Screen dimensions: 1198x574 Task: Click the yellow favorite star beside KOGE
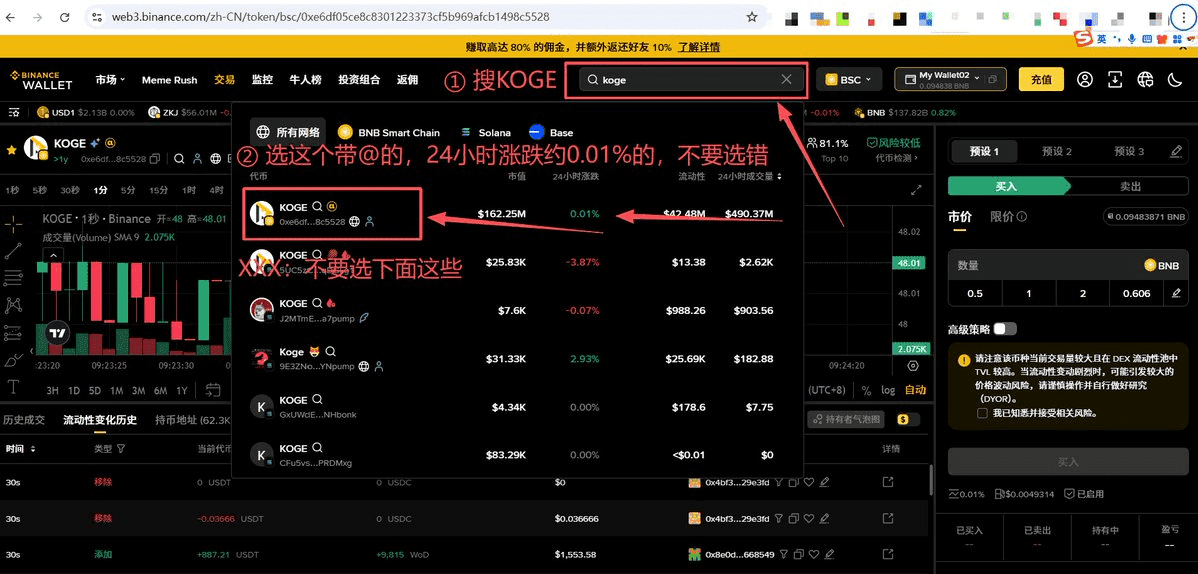11,149
